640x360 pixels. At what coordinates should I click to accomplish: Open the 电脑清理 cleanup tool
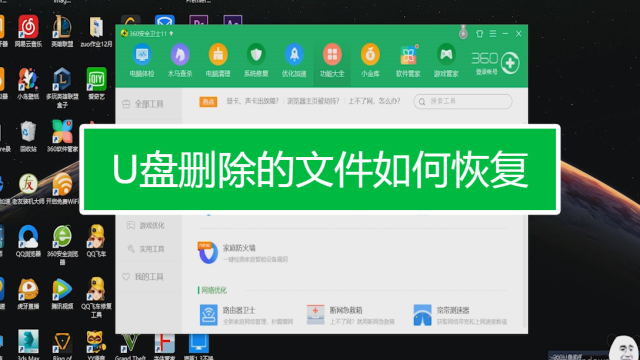click(218, 60)
